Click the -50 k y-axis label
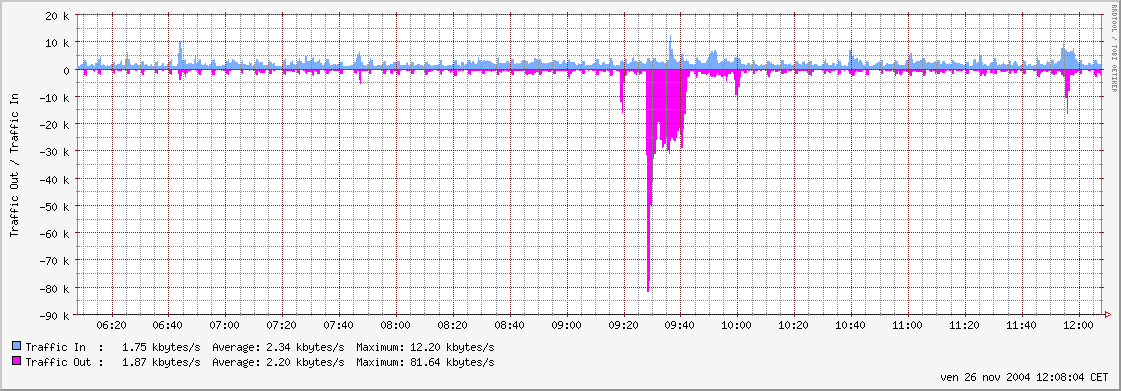The width and height of the screenshot is (1121, 391). (54, 207)
